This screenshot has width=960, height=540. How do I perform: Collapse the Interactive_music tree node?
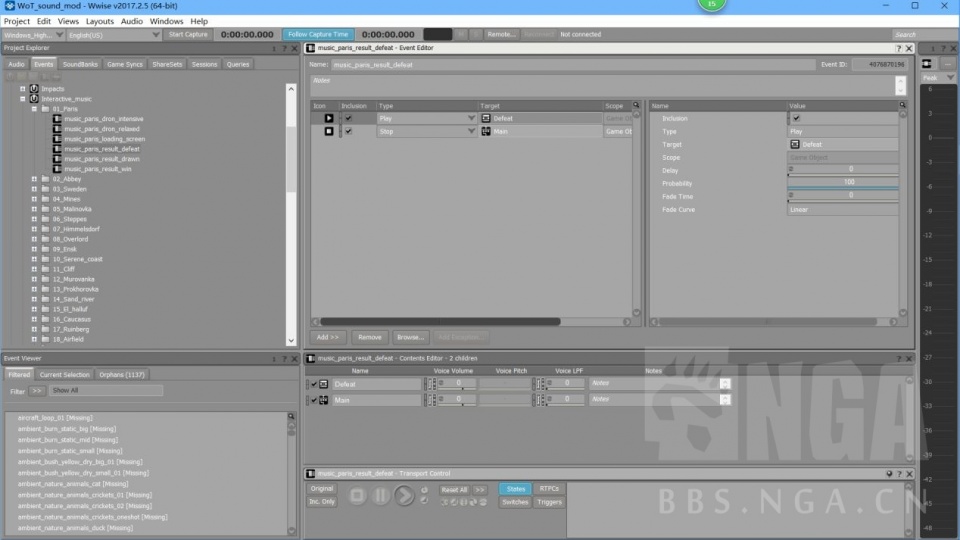click(23, 99)
